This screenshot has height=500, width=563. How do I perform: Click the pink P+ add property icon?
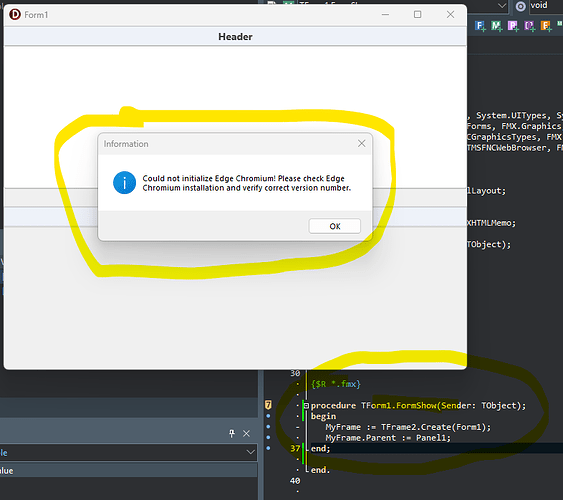(x=513, y=26)
